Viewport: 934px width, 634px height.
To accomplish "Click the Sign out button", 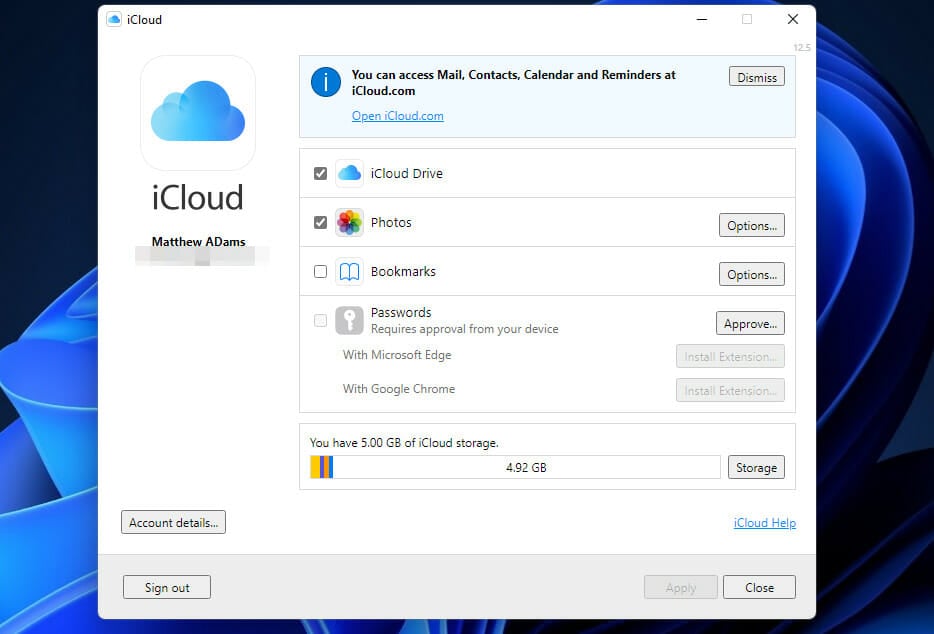I will pos(166,587).
